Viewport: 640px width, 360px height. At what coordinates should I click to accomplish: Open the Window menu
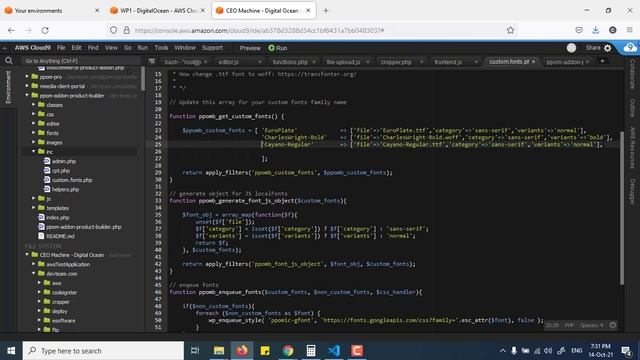(185, 48)
